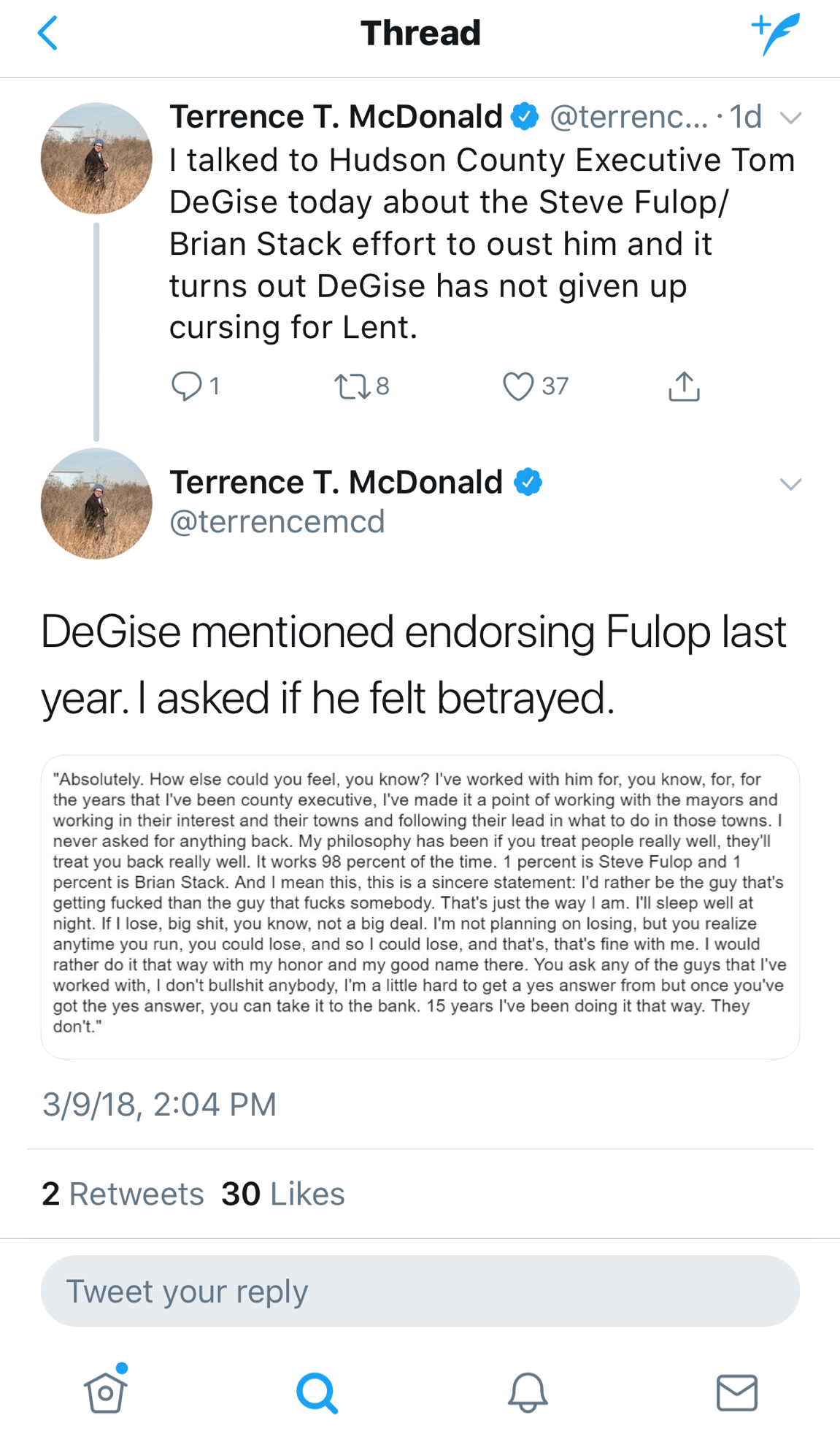Screen dimensions: 840x1442
Task: Like the first tweet with heart icon
Action: pos(518,386)
